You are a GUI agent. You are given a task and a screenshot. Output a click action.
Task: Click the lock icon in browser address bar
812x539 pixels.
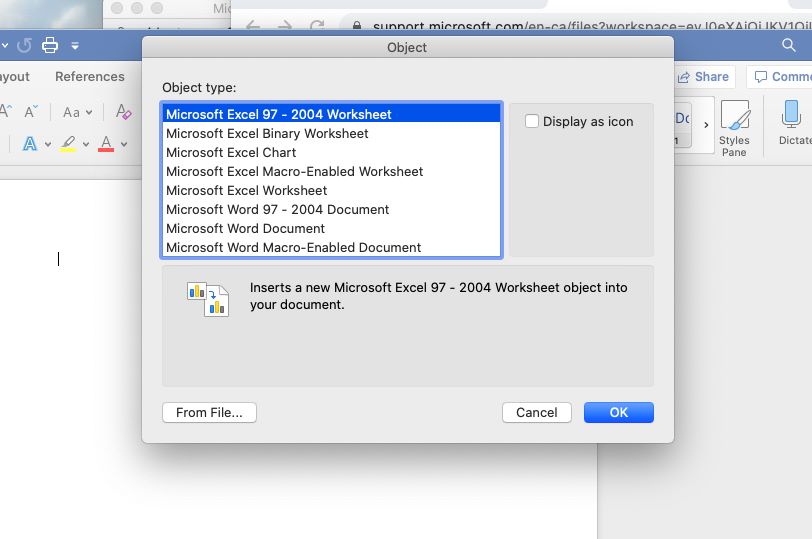click(357, 25)
